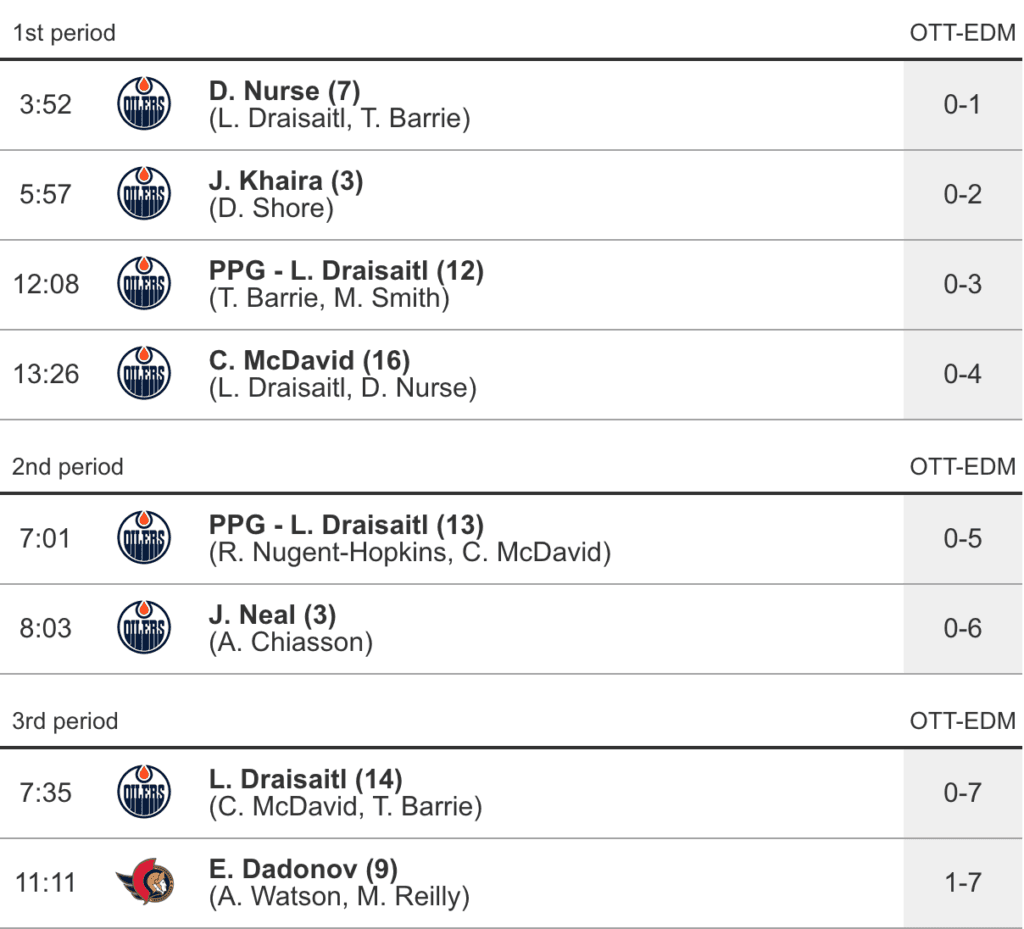This screenshot has height=929, width=1024.
Task: Open the Oilers logo in the 7:01 row
Action: [x=144, y=538]
